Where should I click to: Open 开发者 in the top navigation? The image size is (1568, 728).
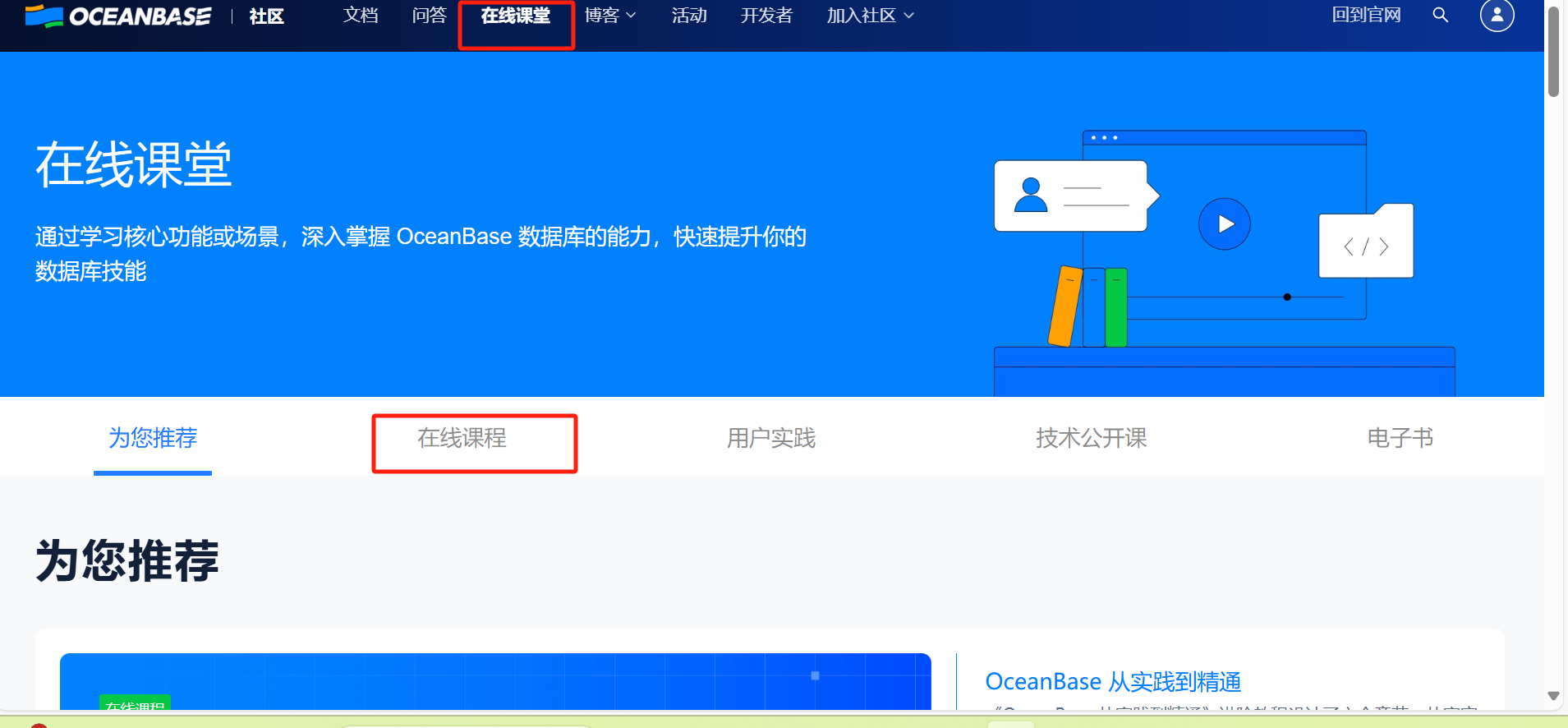point(766,16)
